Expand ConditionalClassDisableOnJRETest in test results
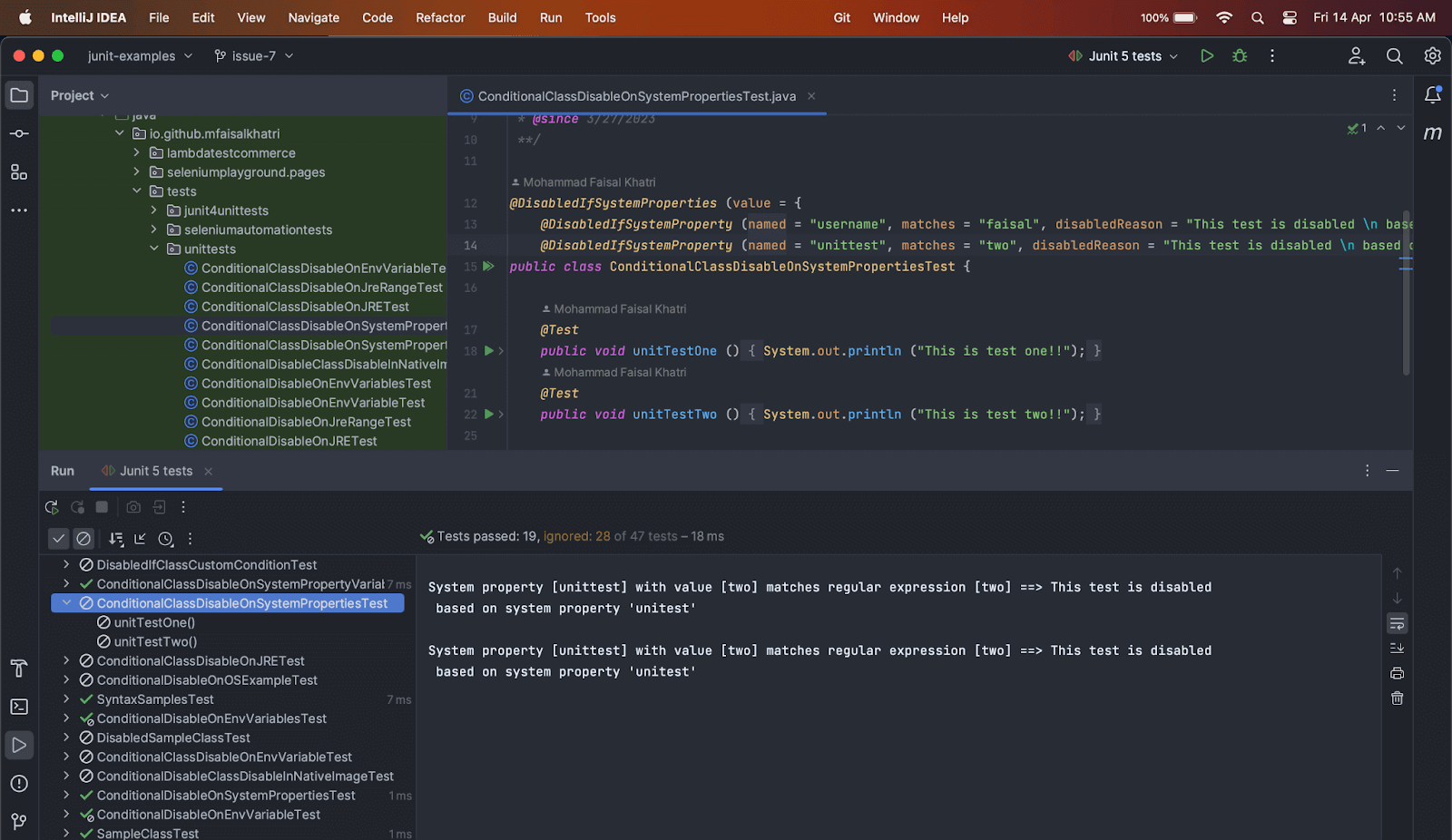Screen dimensions: 1452x840 click(66, 660)
